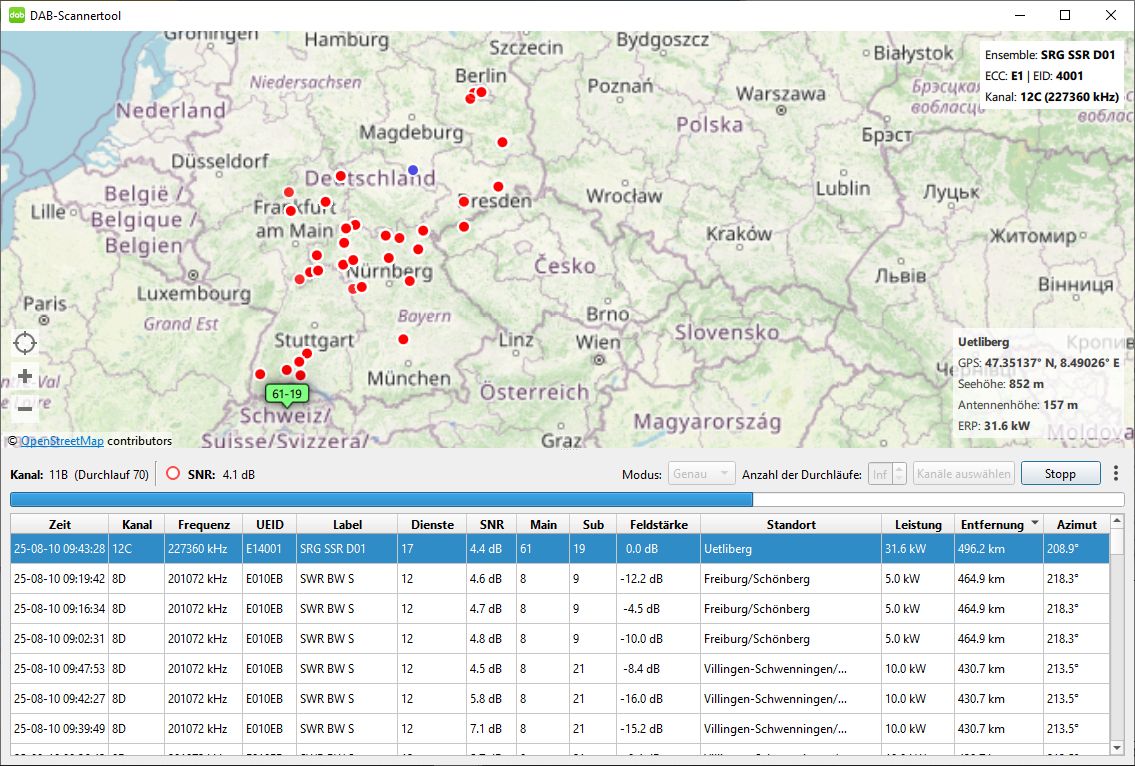Open the Modus dropdown
This screenshot has width=1135, height=766.
[701, 474]
